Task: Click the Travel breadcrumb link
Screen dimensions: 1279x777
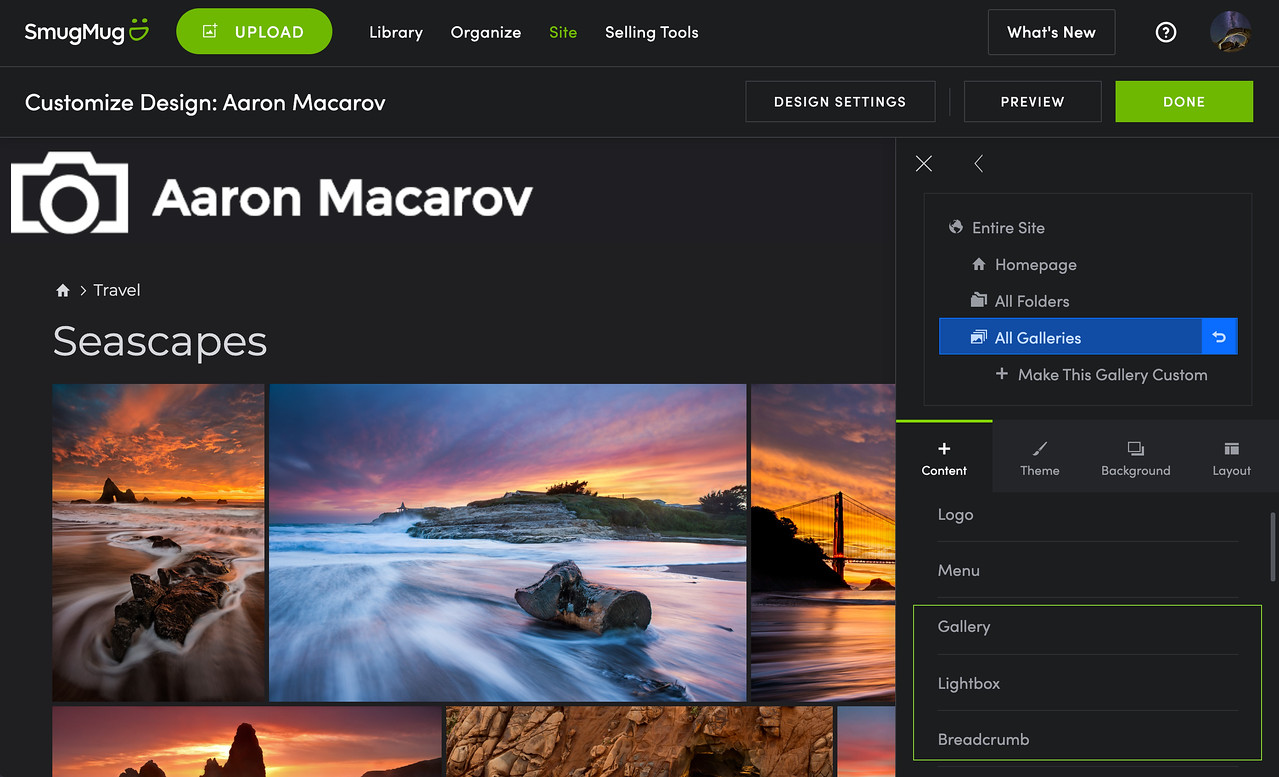Action: [x=117, y=291]
